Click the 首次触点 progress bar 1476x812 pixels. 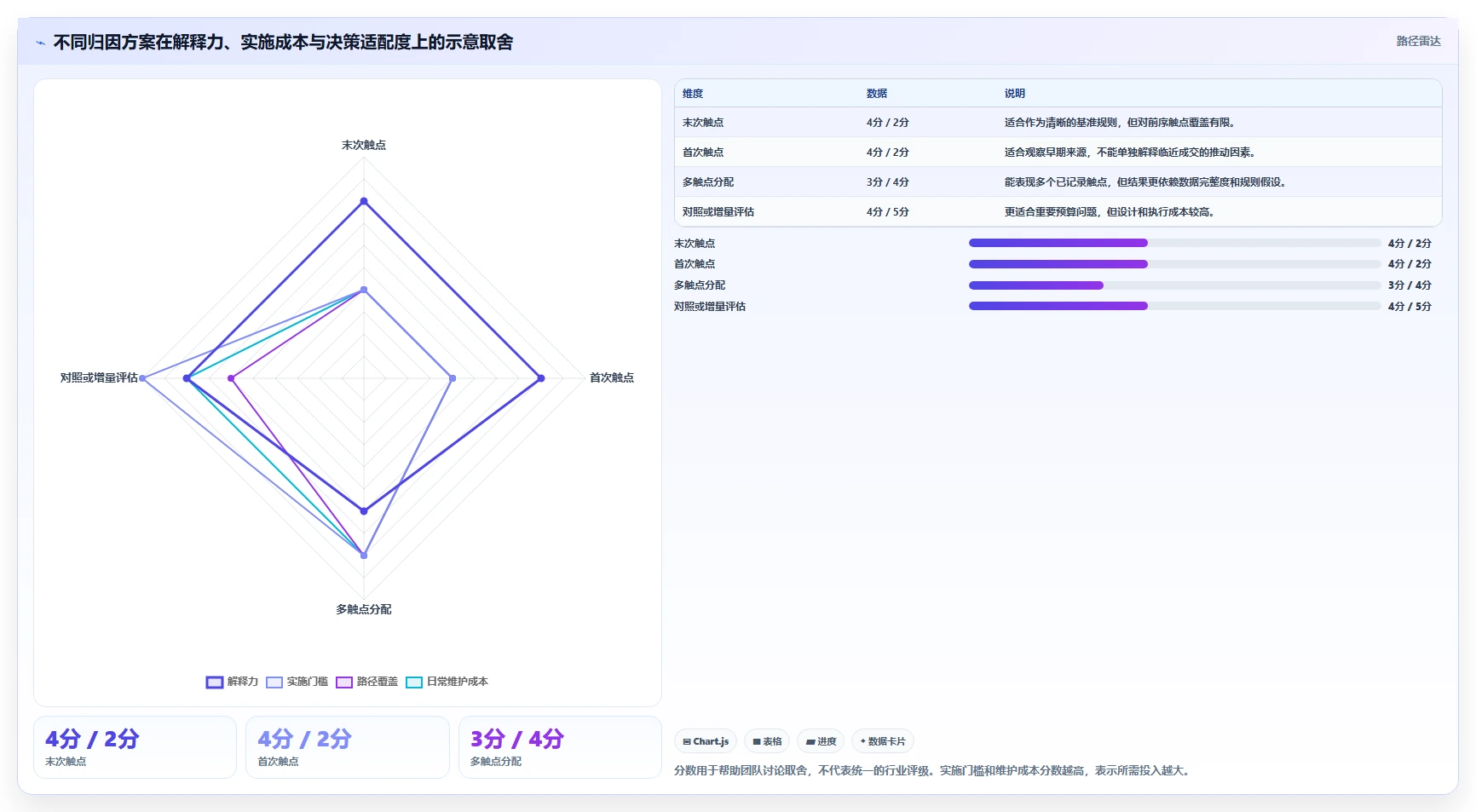tap(1174, 264)
